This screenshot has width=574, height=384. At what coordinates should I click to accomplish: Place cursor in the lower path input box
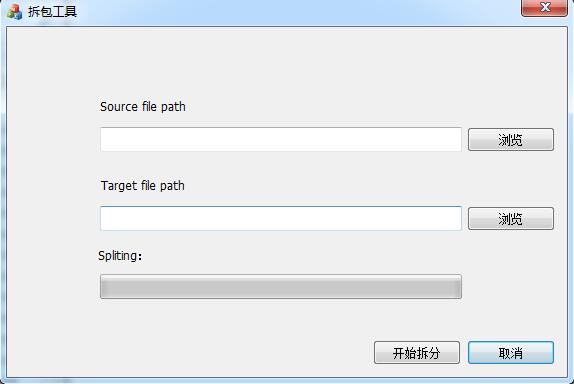point(281,219)
